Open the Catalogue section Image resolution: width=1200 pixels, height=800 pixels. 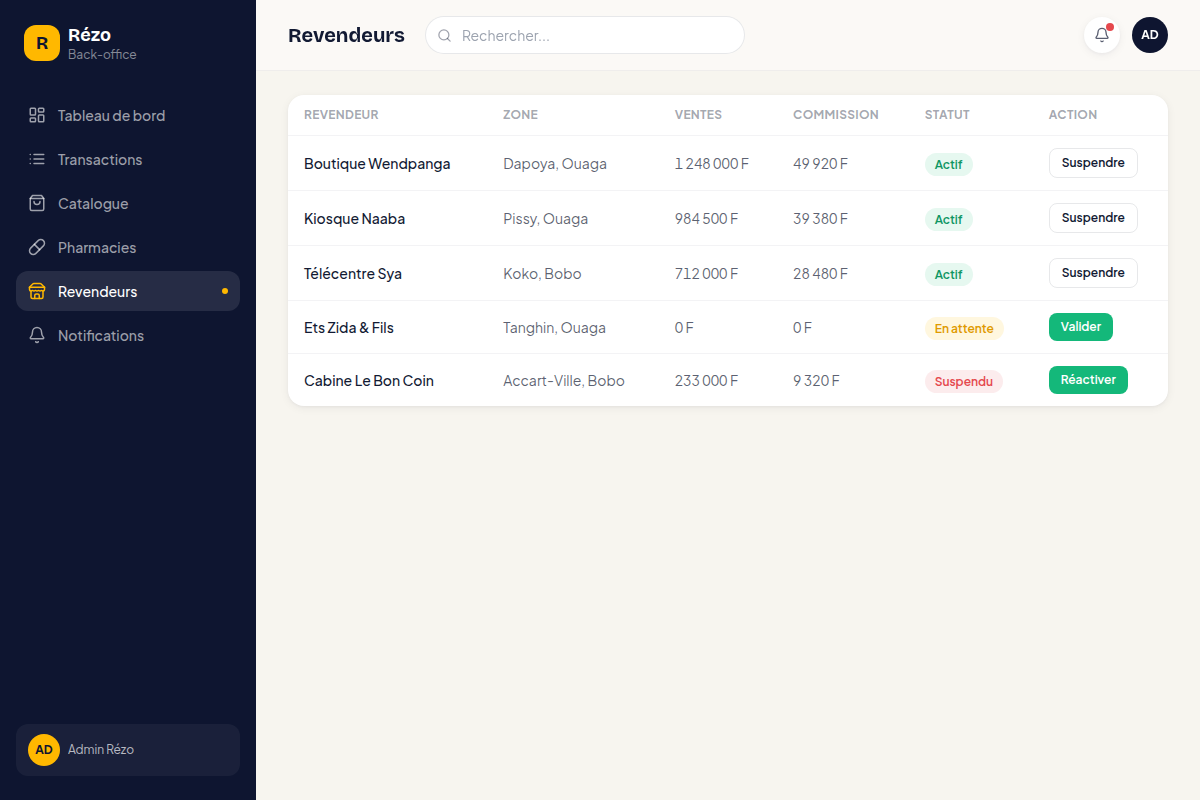point(128,203)
